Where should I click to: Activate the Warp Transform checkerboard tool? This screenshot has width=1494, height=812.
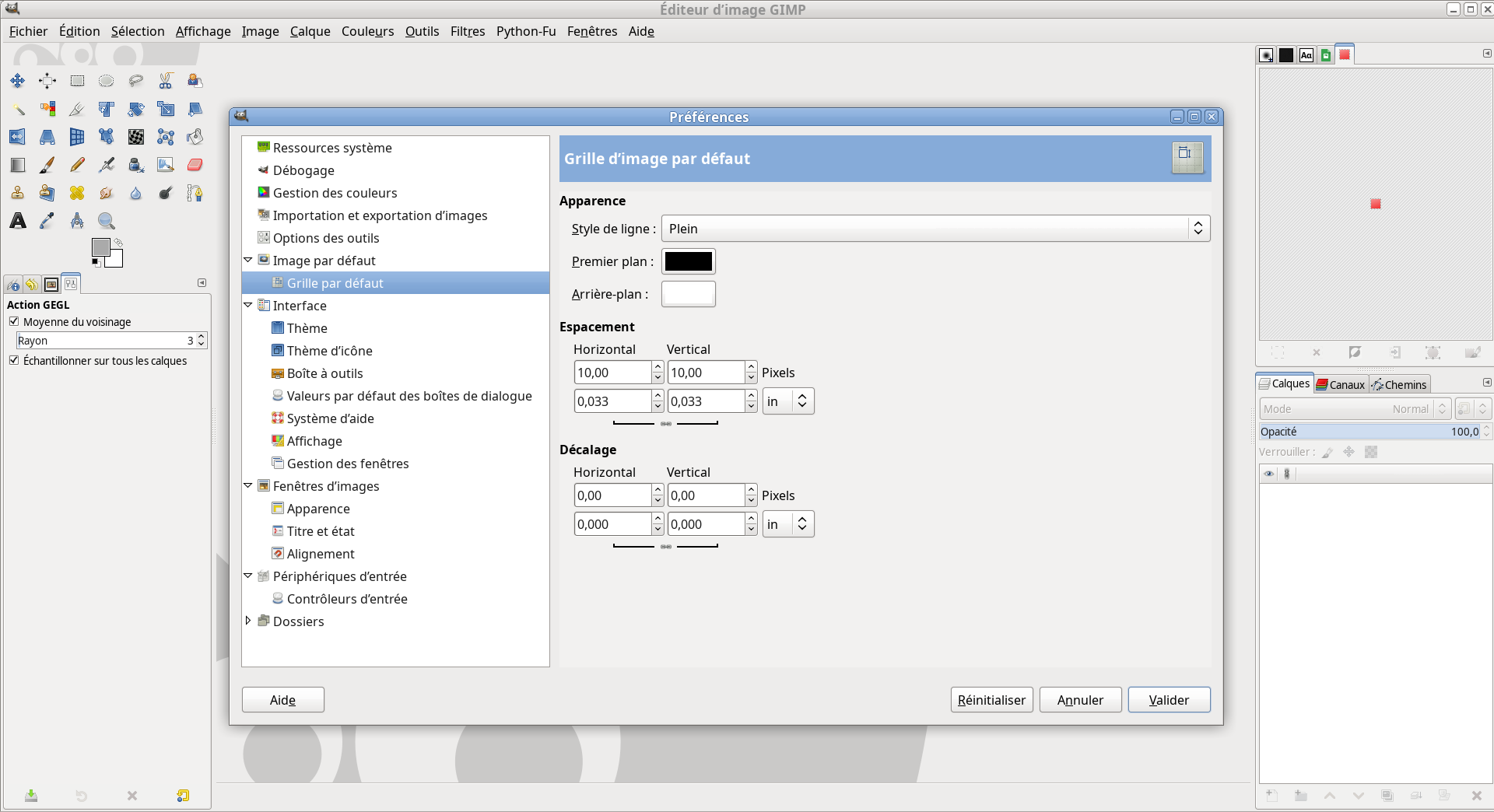136,137
